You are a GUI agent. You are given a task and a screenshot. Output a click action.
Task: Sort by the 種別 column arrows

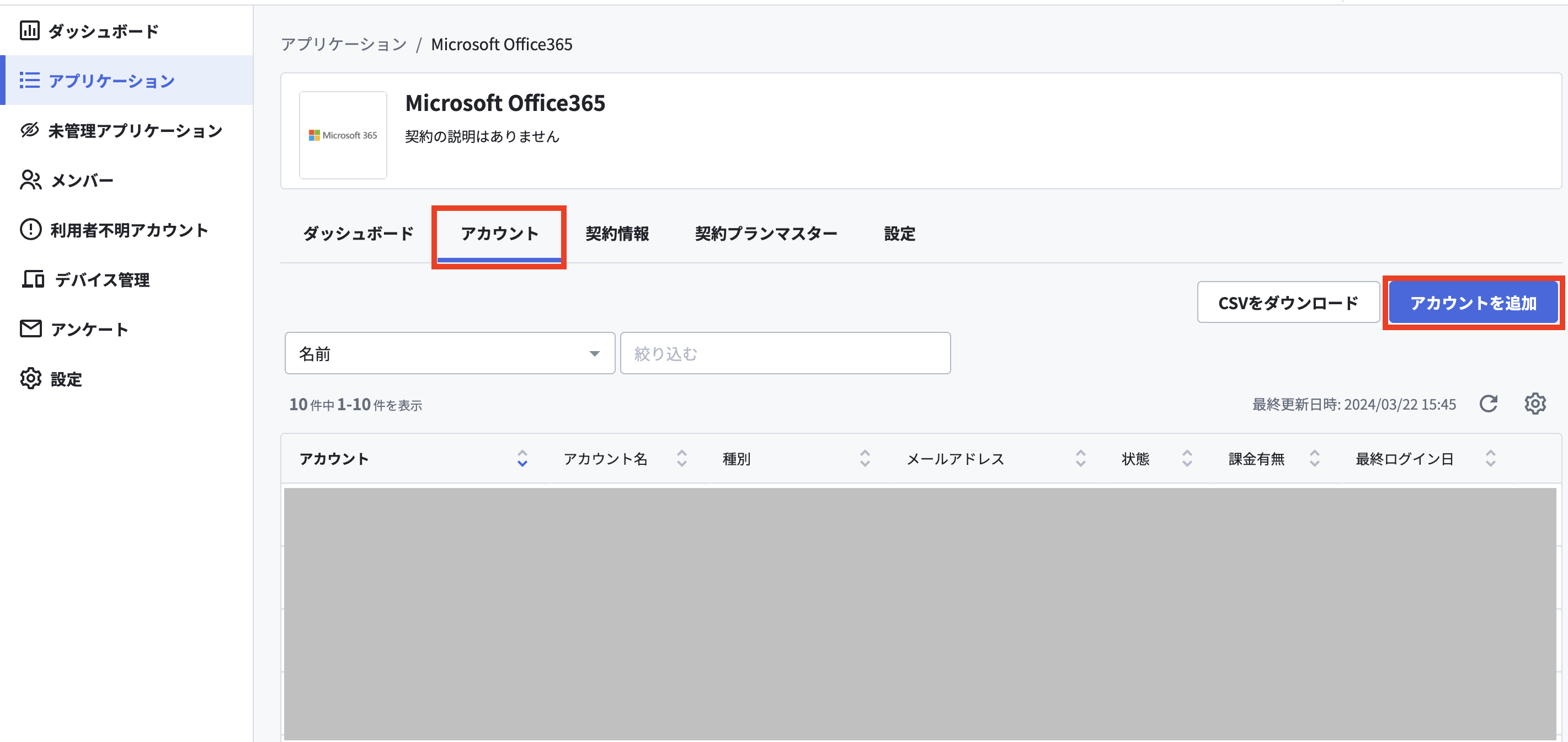click(865, 459)
